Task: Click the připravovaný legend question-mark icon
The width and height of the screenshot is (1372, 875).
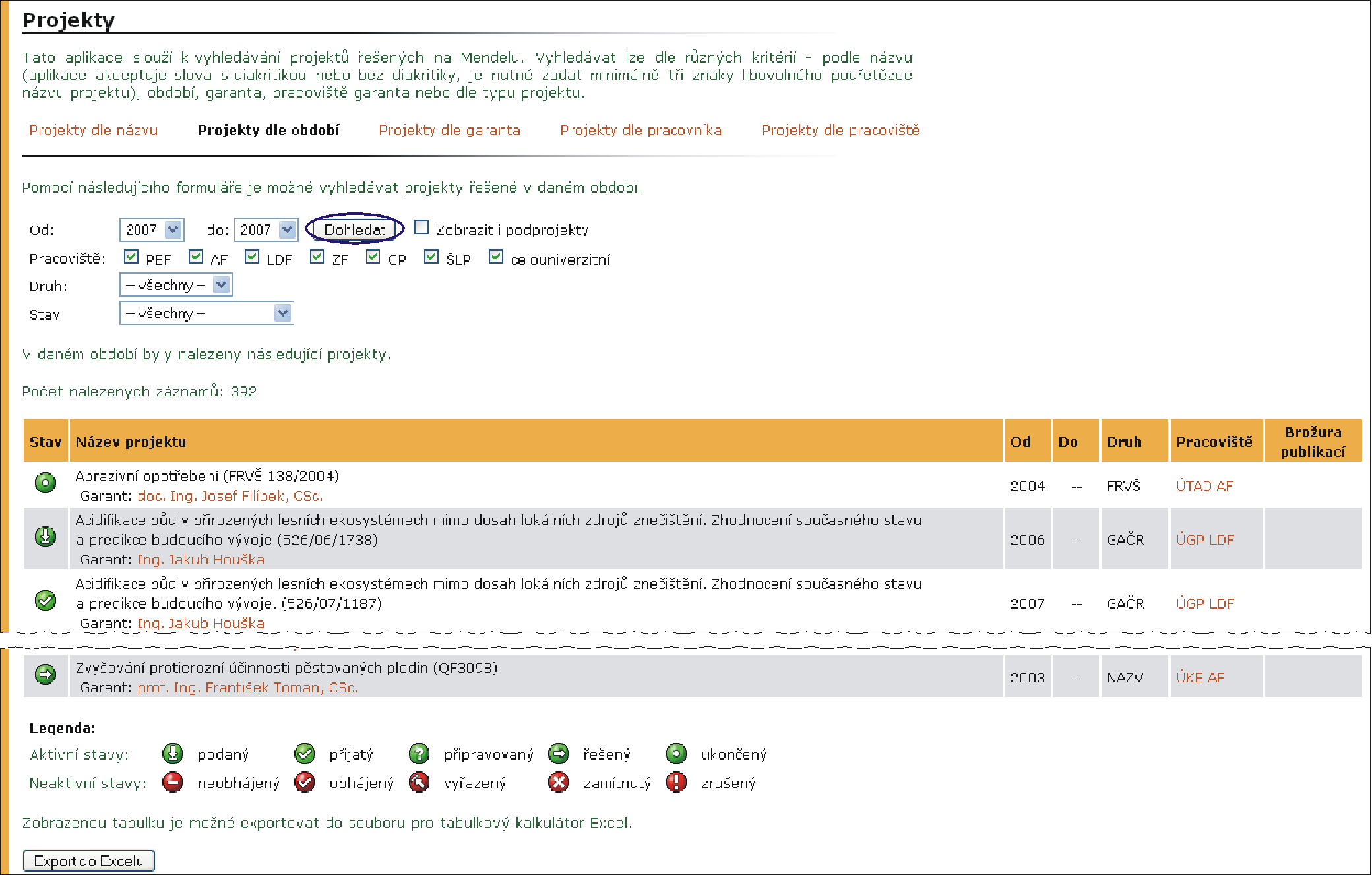Action: click(x=419, y=753)
